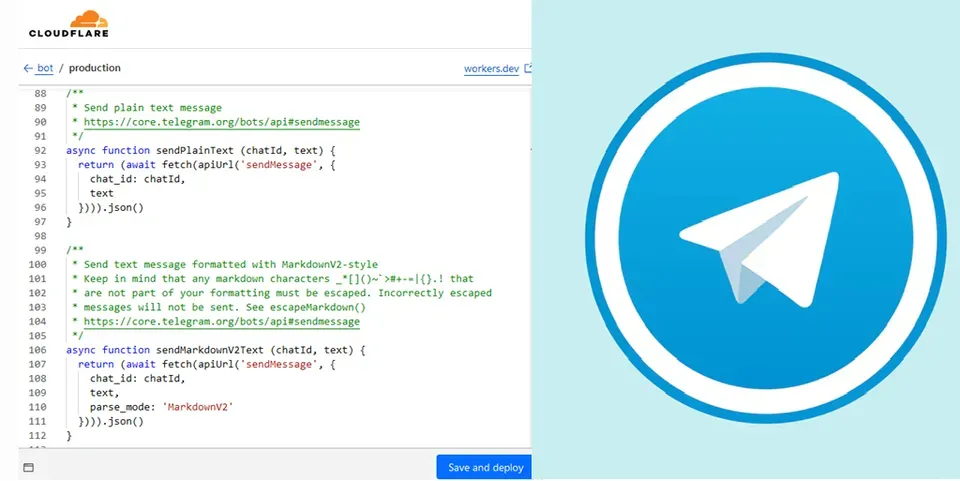Click line number 106 in the gutter
This screenshot has width=960, height=481.
tap(38, 350)
